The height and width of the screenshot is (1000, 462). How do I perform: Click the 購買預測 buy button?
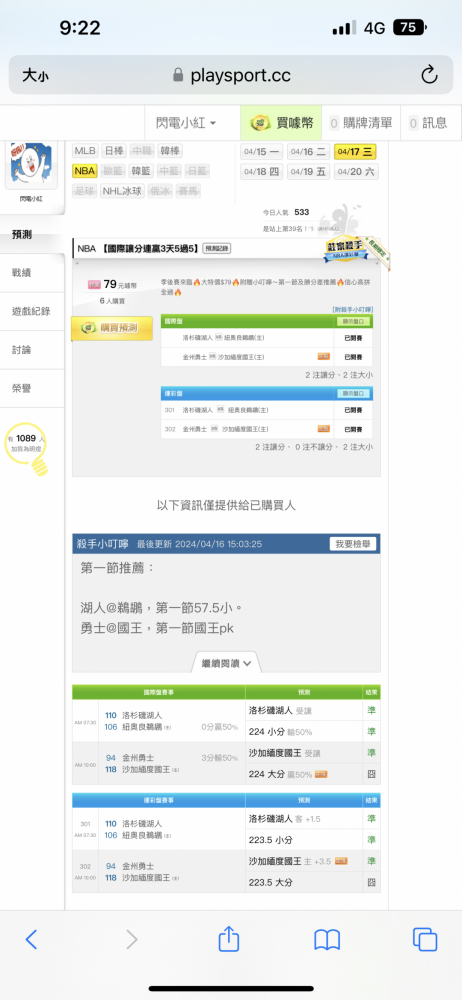click(112, 328)
